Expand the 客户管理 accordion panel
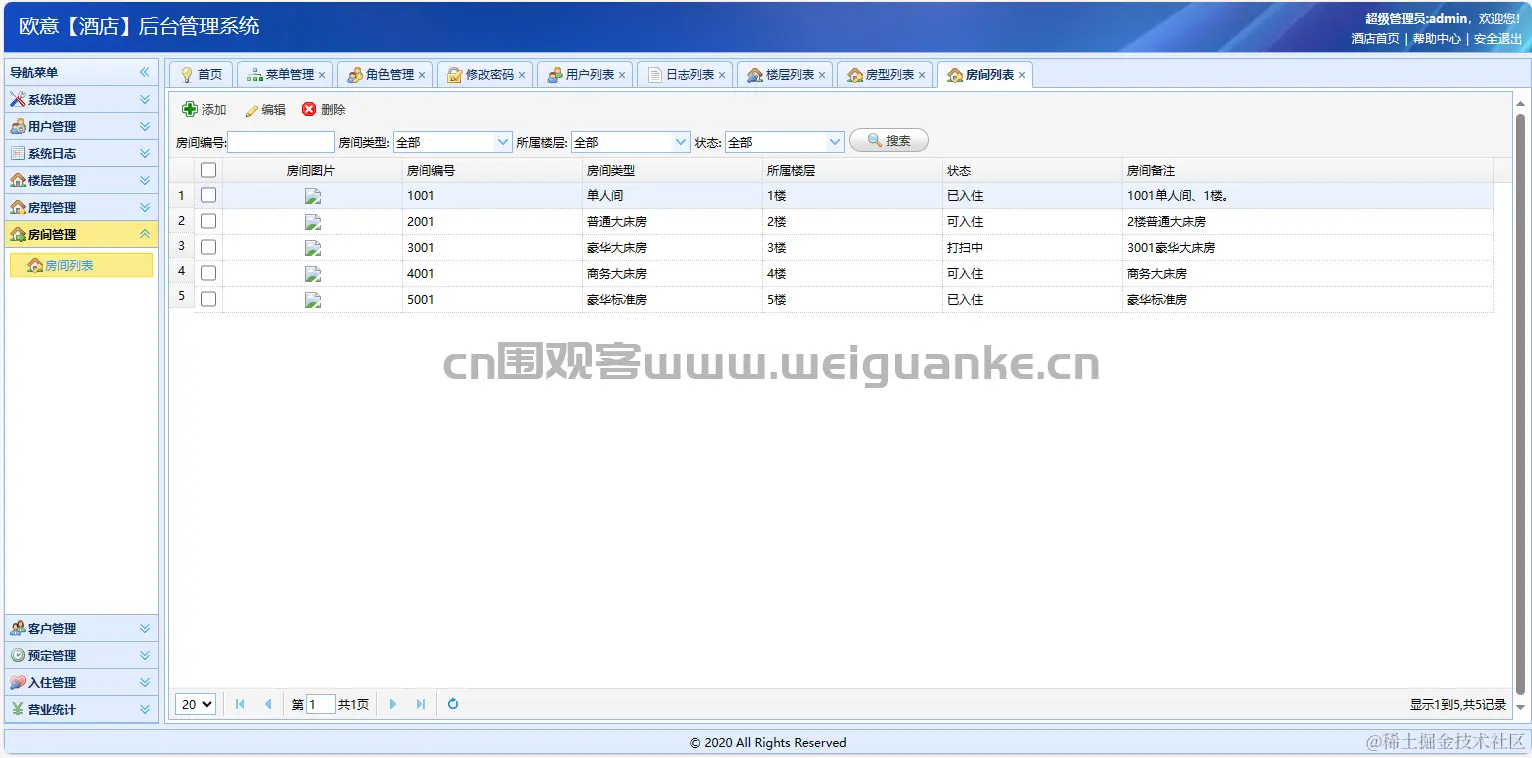Viewport: 1532px width, 758px height. click(81, 628)
